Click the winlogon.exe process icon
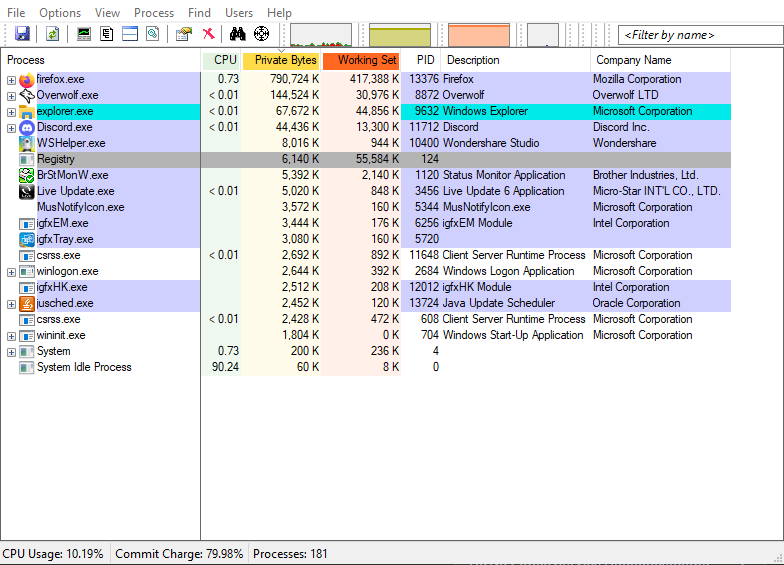 (x=26, y=272)
